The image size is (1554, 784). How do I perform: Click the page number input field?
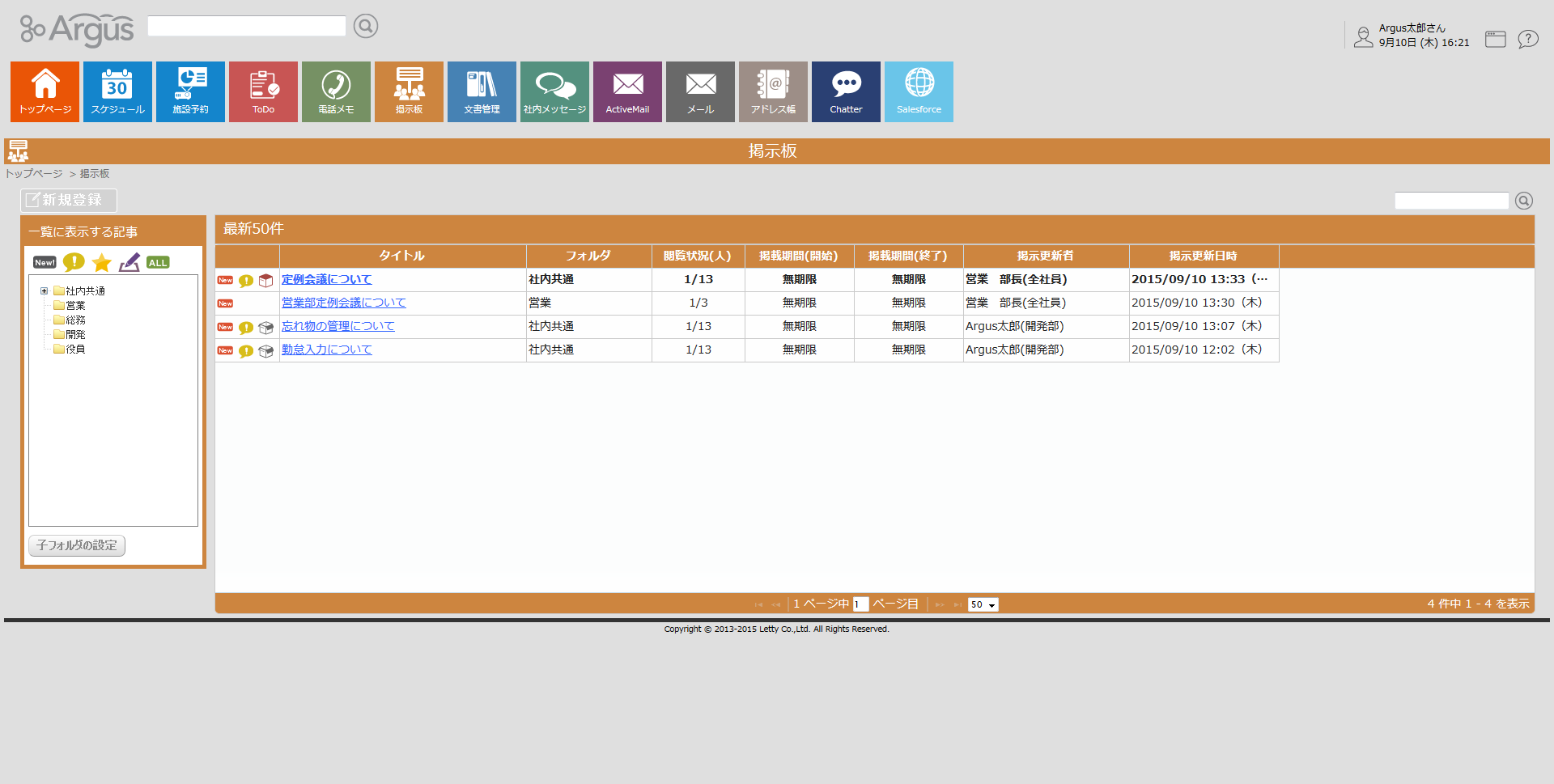pos(860,604)
